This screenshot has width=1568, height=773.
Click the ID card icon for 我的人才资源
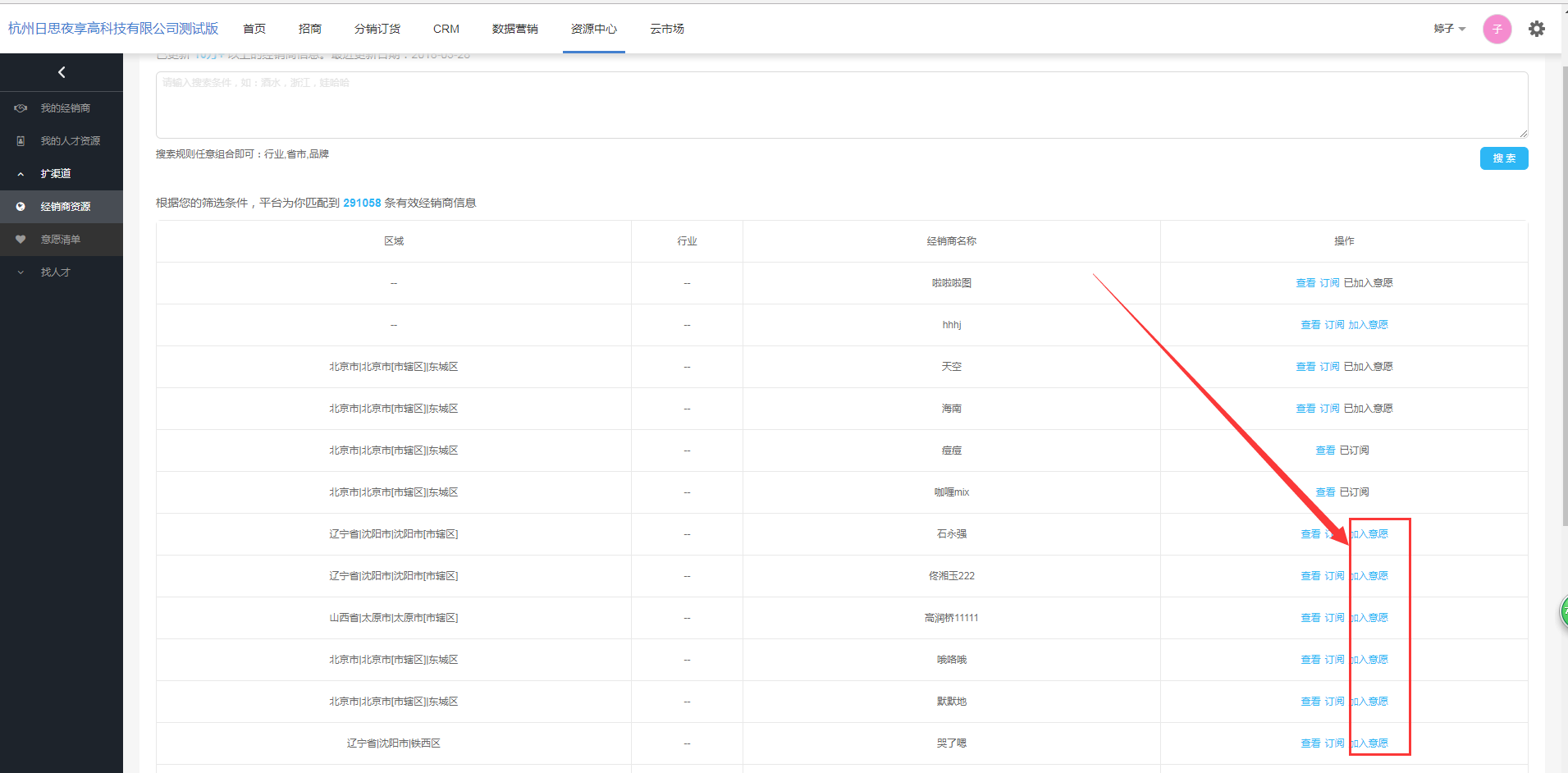pos(21,141)
